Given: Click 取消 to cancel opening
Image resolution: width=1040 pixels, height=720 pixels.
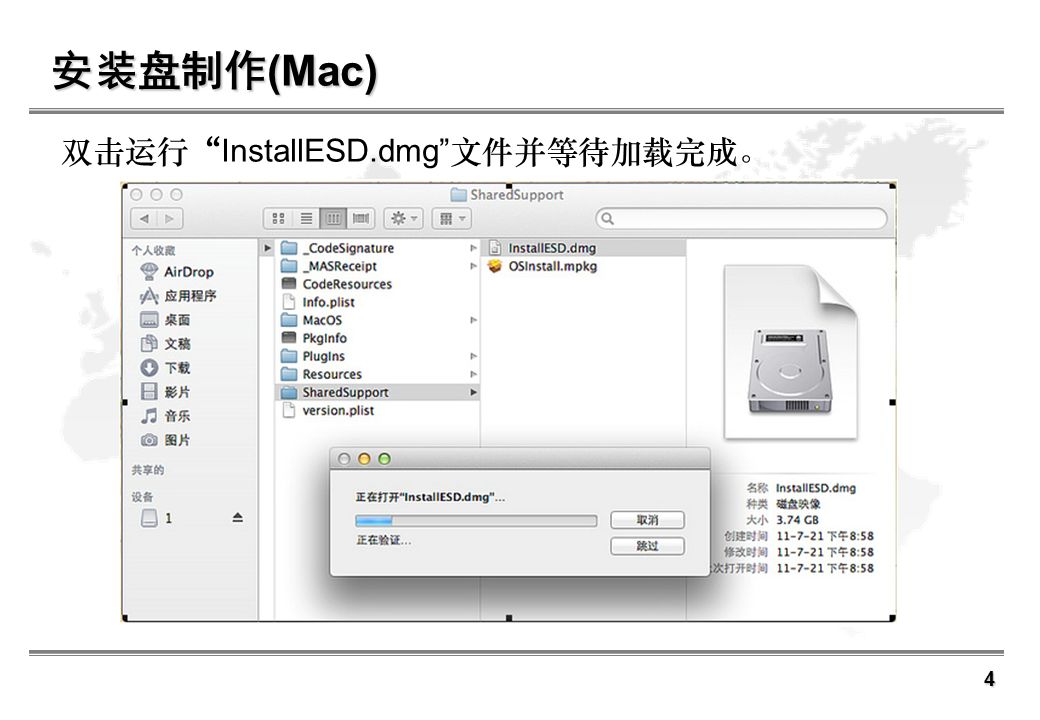Looking at the screenshot, I should click(x=647, y=520).
